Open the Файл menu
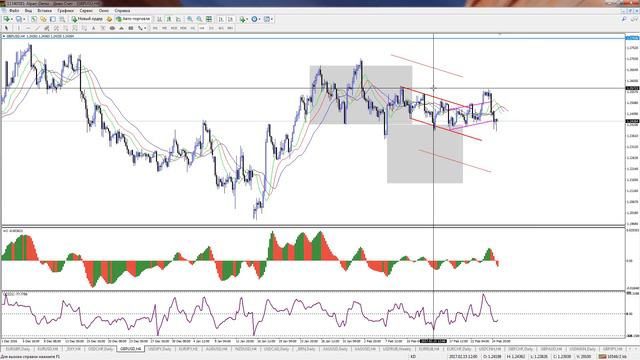This screenshot has height=360, width=640. (x=13, y=11)
